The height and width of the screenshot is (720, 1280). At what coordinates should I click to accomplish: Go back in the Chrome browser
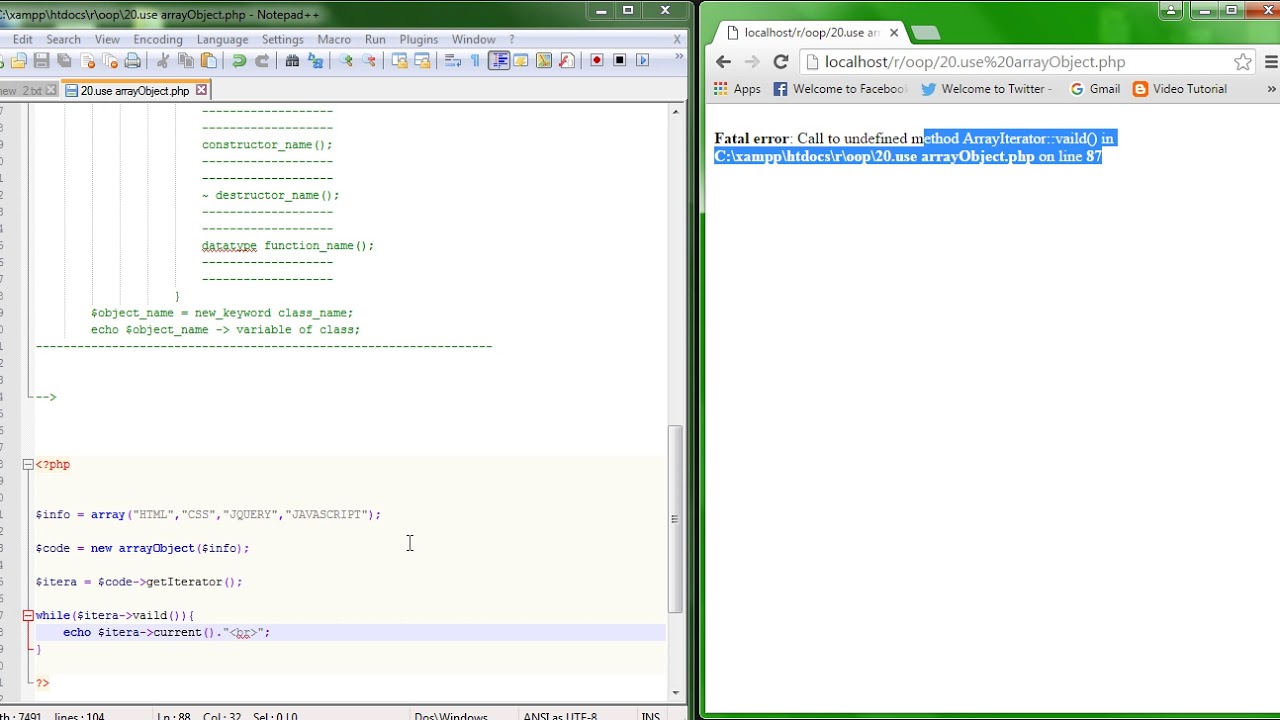point(723,62)
